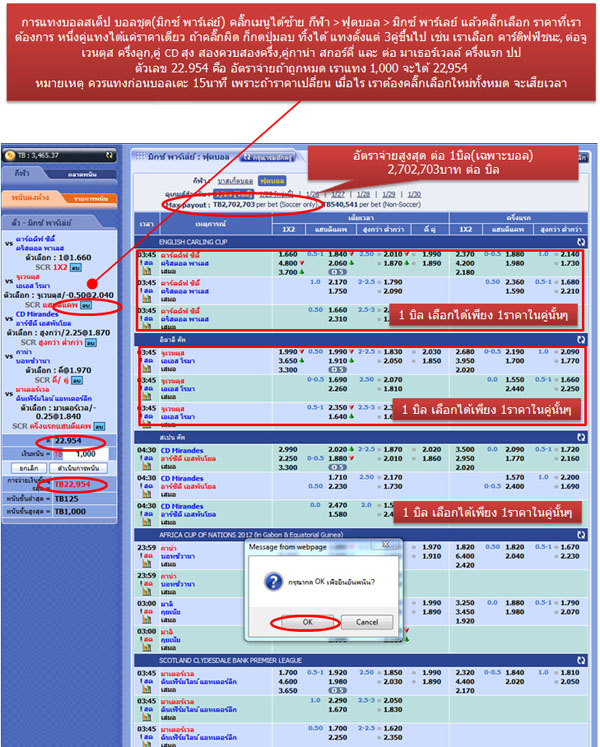600x747 pixels.
Task: Pick Juventus full-time 1X2 odds 3.650
Action: click(x=287, y=361)
